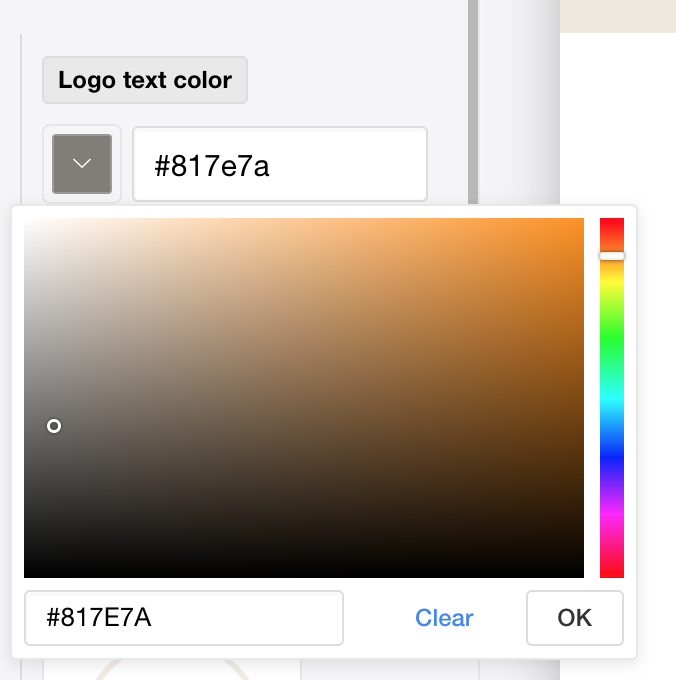Confirm the color with OK
Screen dimensions: 676x680
575,618
